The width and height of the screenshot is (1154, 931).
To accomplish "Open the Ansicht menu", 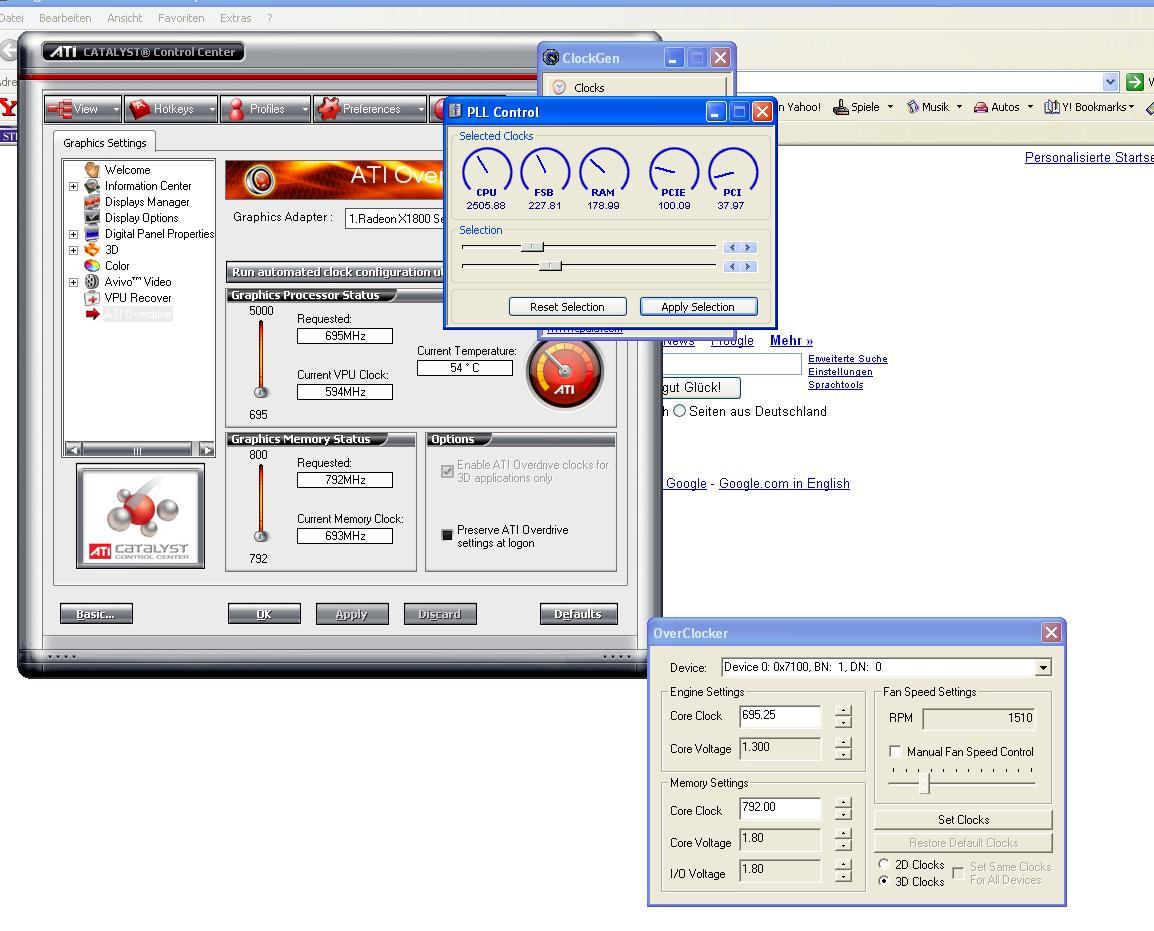I will 124,18.
